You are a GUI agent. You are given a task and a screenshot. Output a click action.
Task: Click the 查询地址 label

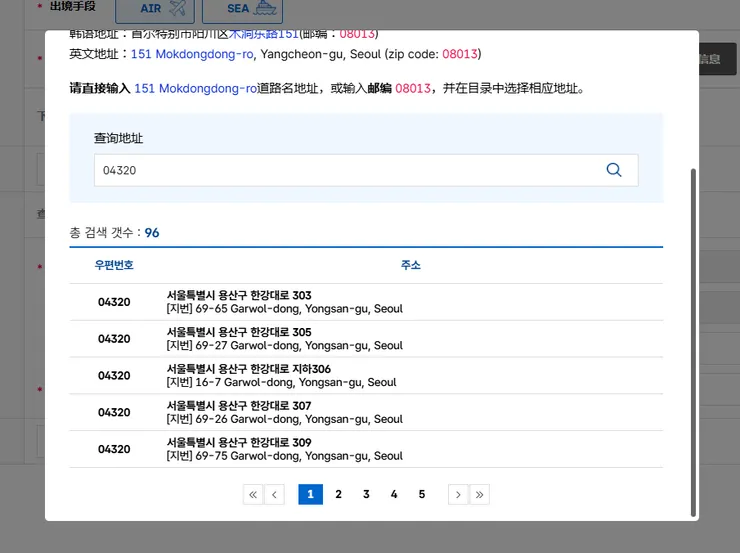[x=118, y=138]
